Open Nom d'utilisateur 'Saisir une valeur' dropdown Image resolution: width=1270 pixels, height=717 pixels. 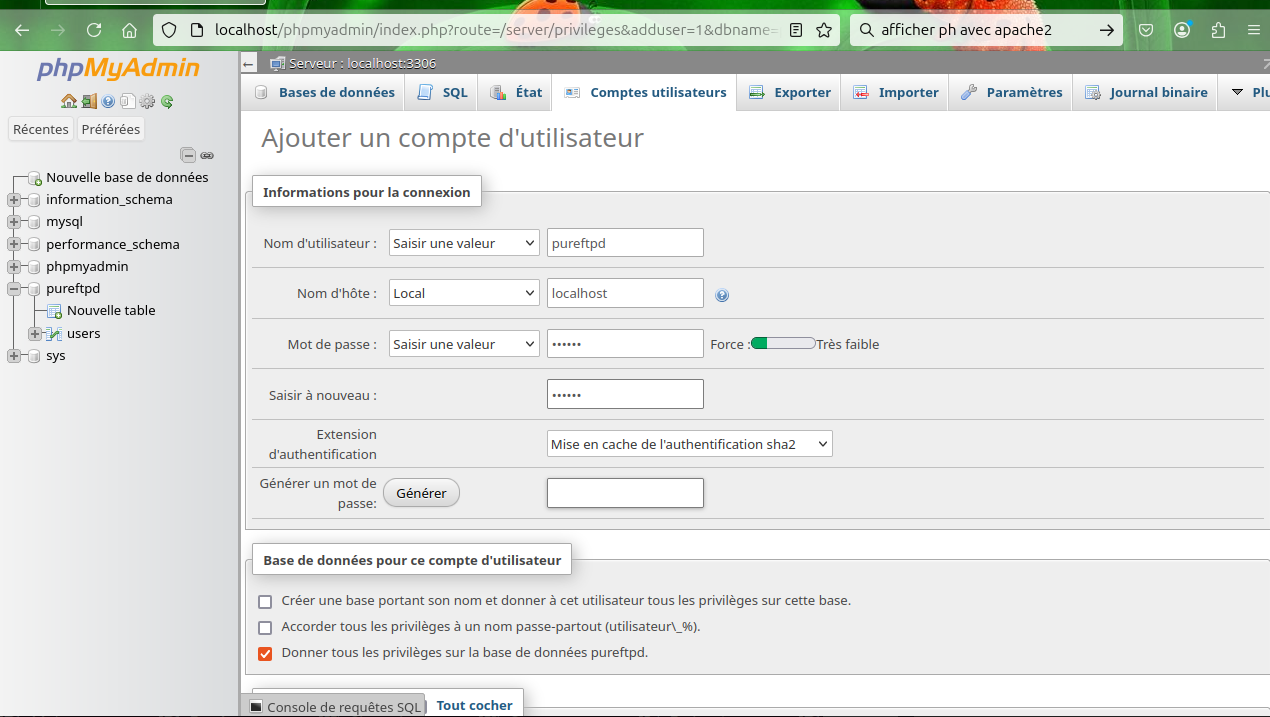coord(464,243)
